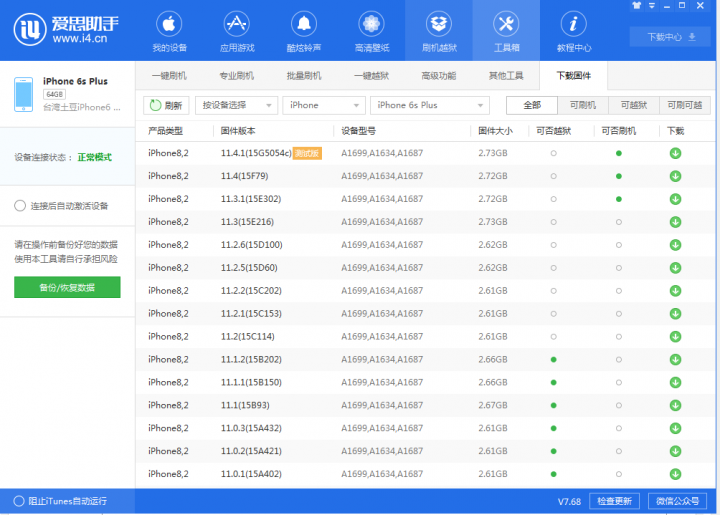Click the skin shirt icon in title bar

[x=636, y=6]
